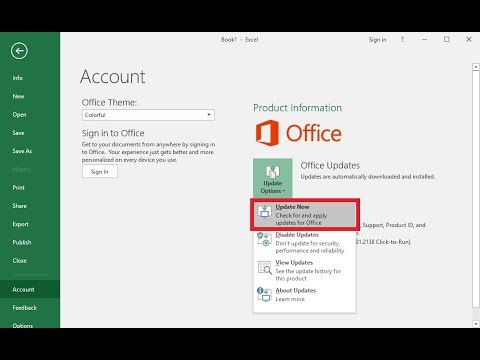Viewport: 480px width, 360px height.
Task: Open the Info page
Action: click(x=18, y=78)
